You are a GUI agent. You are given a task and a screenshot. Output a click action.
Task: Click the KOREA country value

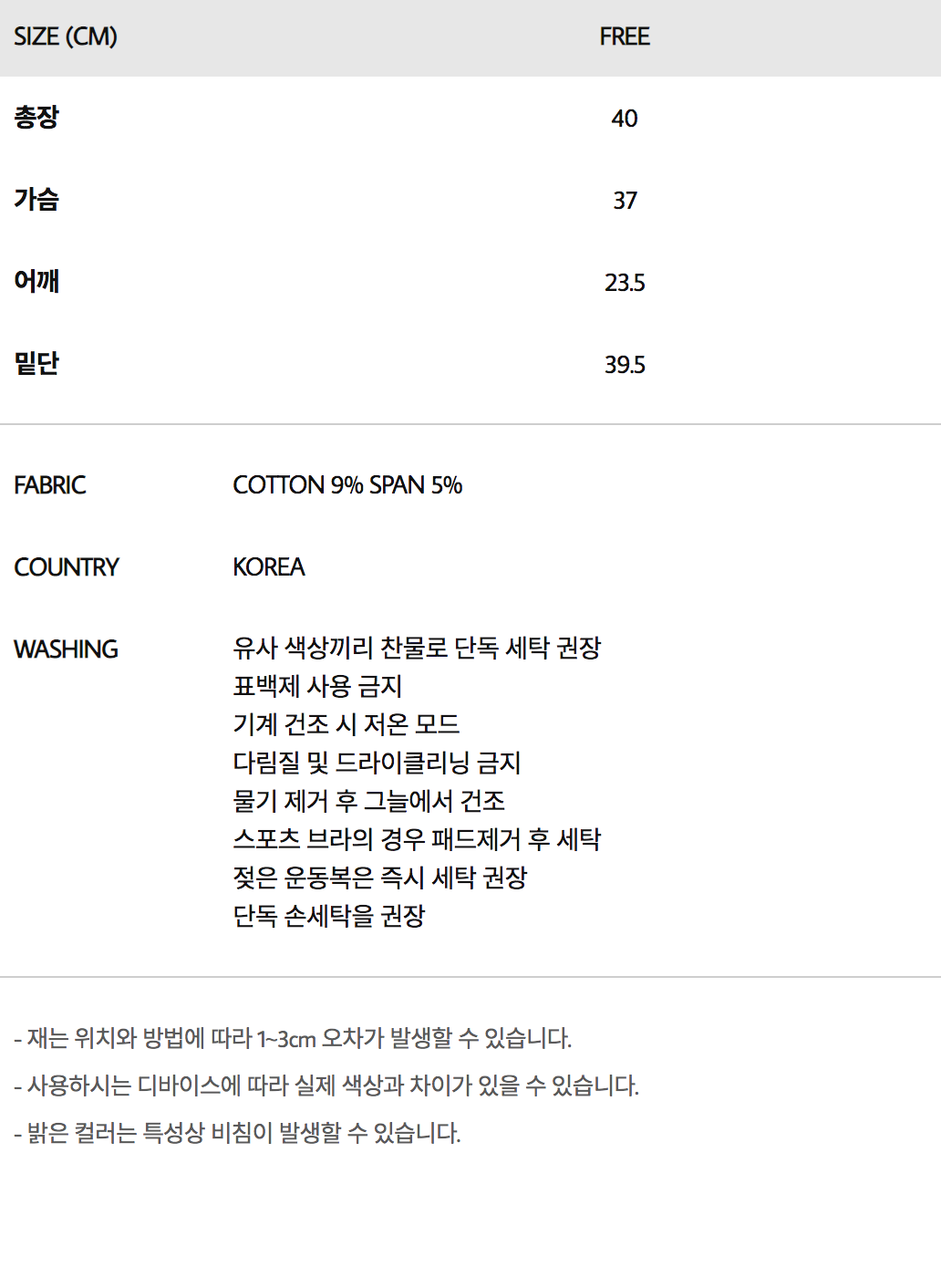pos(269,567)
